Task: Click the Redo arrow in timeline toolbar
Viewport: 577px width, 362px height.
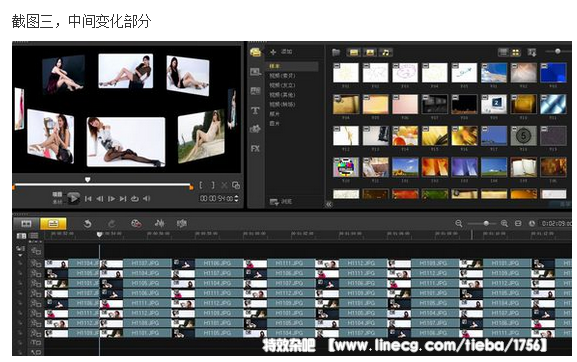Action: 112,223
